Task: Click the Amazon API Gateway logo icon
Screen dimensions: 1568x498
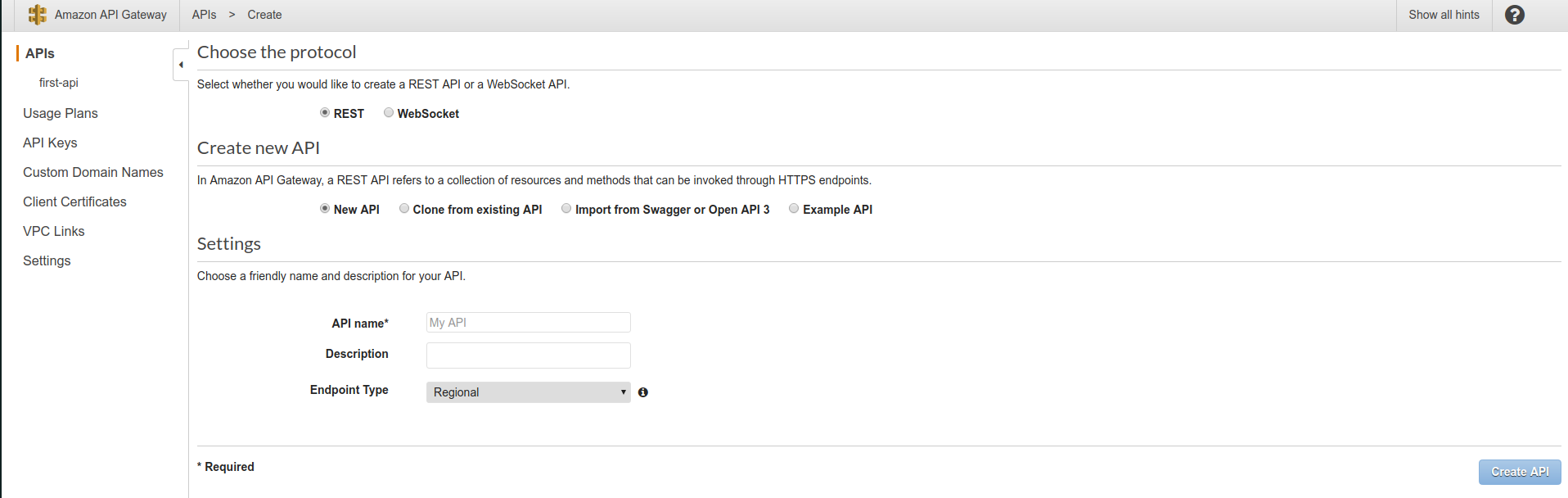Action: coord(37,15)
